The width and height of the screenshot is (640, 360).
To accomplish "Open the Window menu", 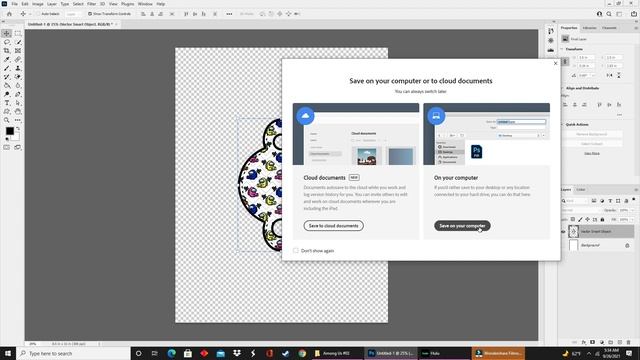I will click(145, 4).
